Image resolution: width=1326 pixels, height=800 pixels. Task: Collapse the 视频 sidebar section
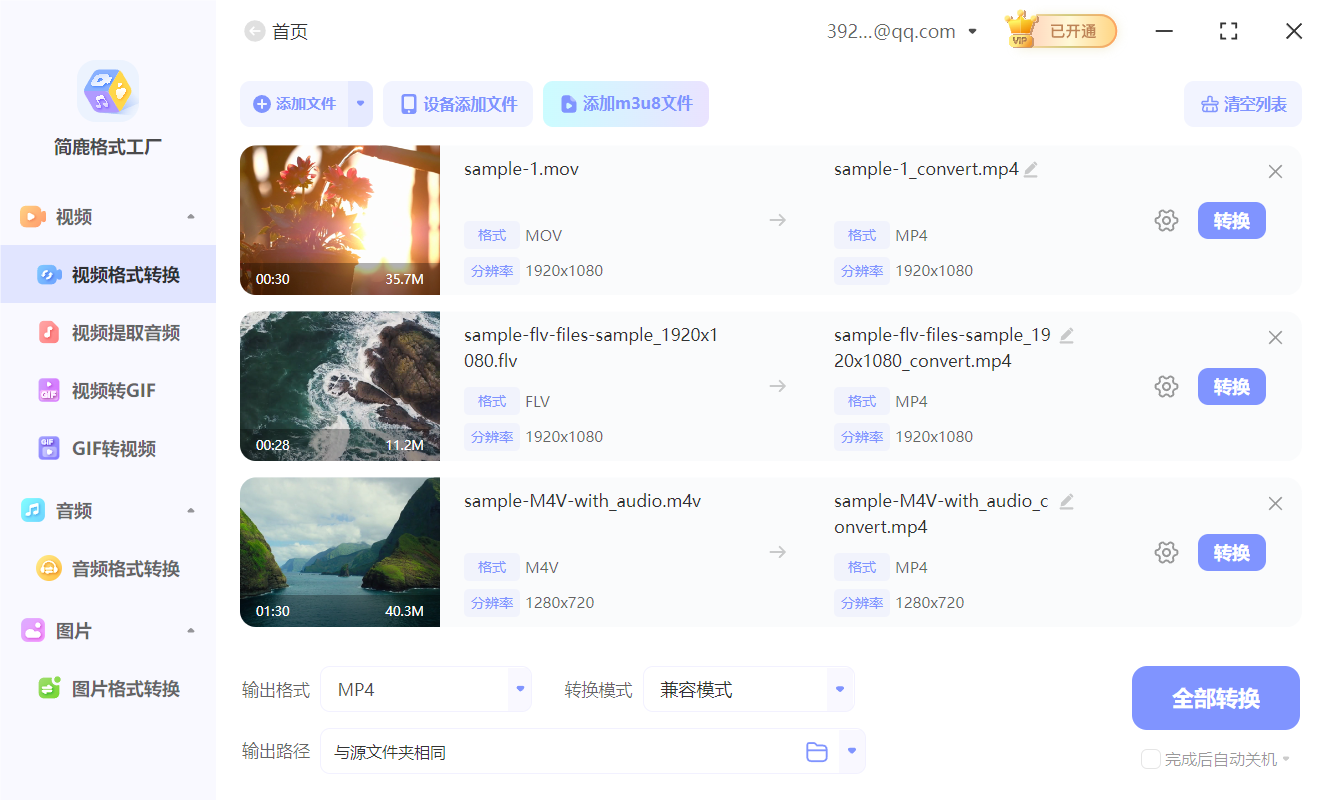[x=191, y=217]
